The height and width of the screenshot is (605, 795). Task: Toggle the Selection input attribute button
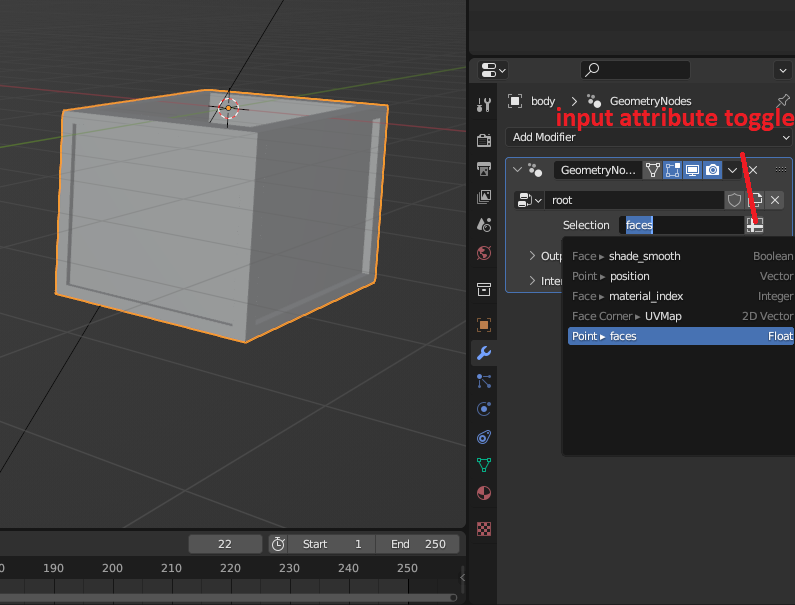[x=754, y=226]
